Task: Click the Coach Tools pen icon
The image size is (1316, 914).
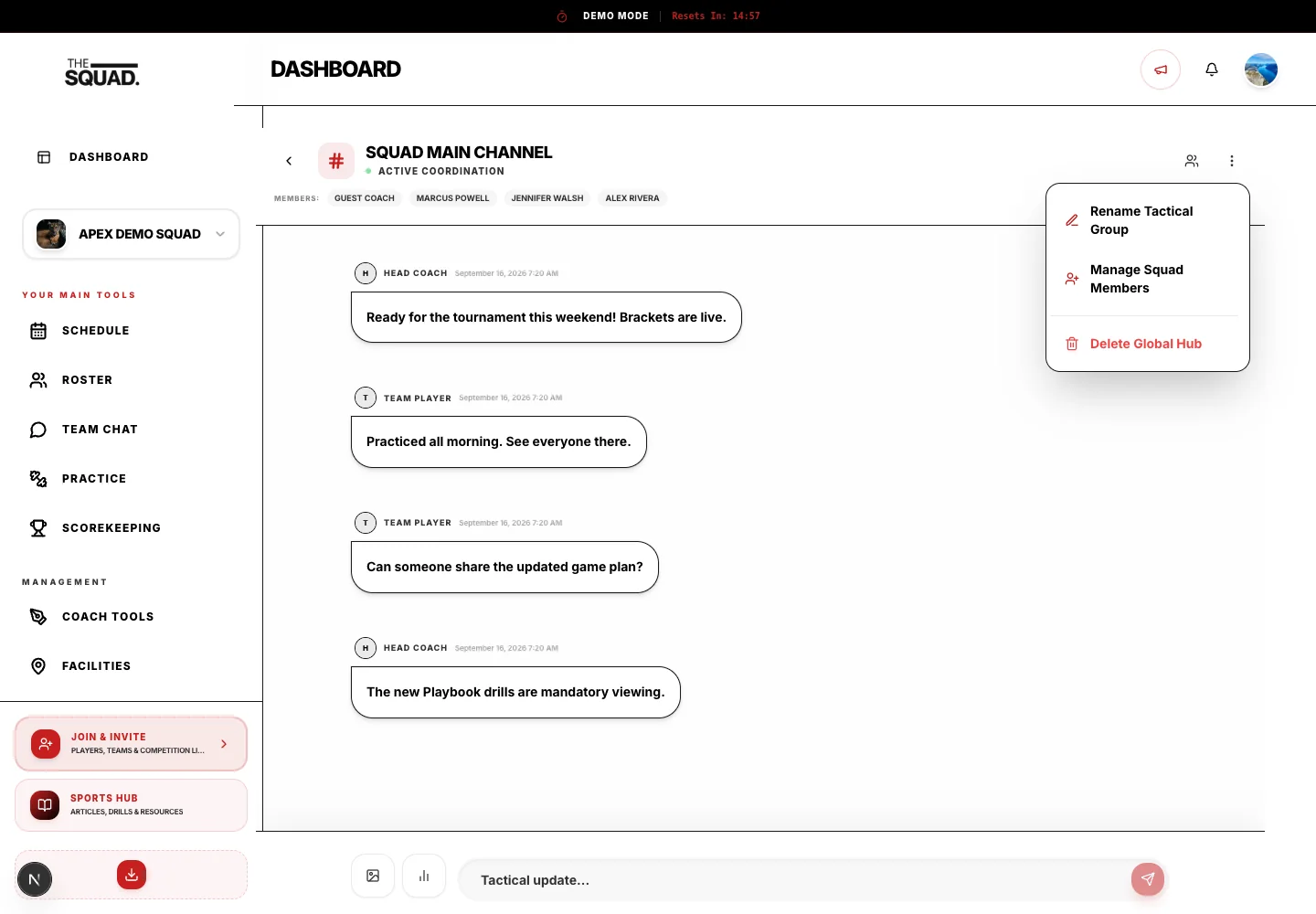Action: tap(38, 617)
